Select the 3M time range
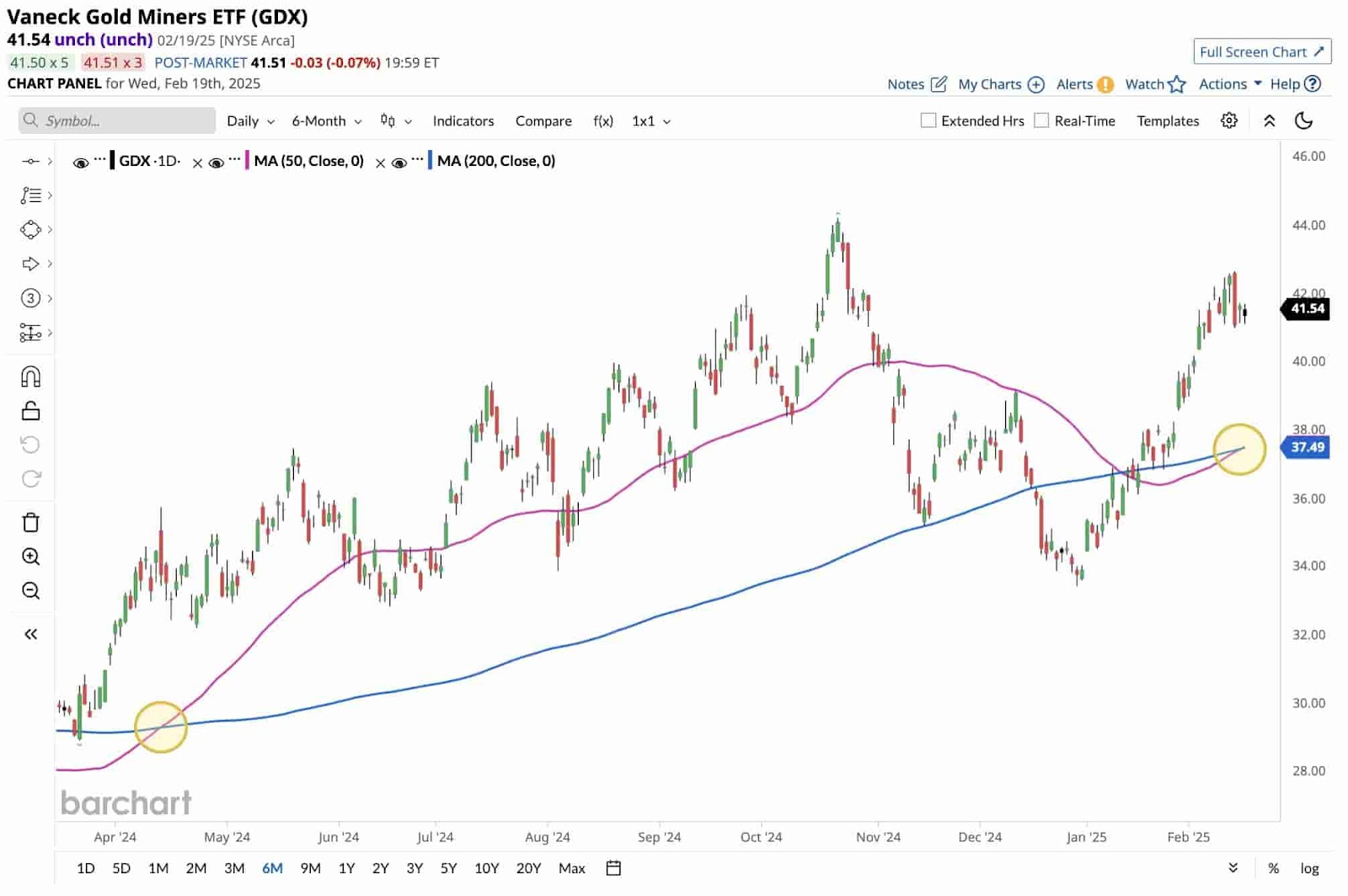 [234, 868]
